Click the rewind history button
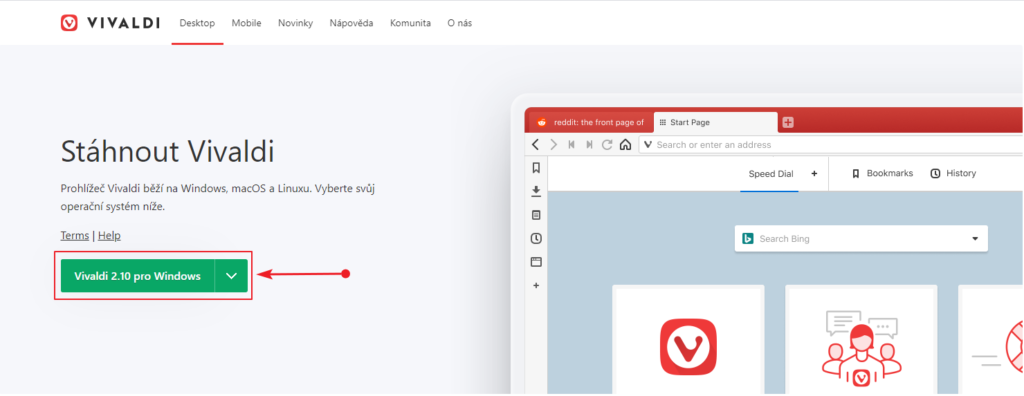 (x=571, y=144)
